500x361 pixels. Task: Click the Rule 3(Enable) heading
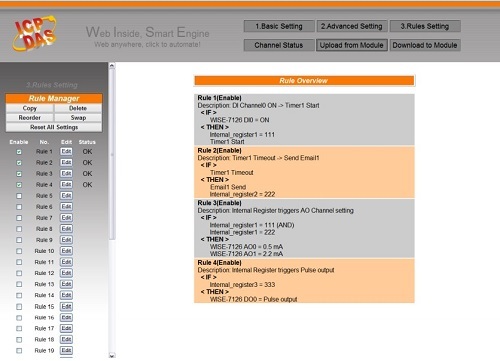219,203
